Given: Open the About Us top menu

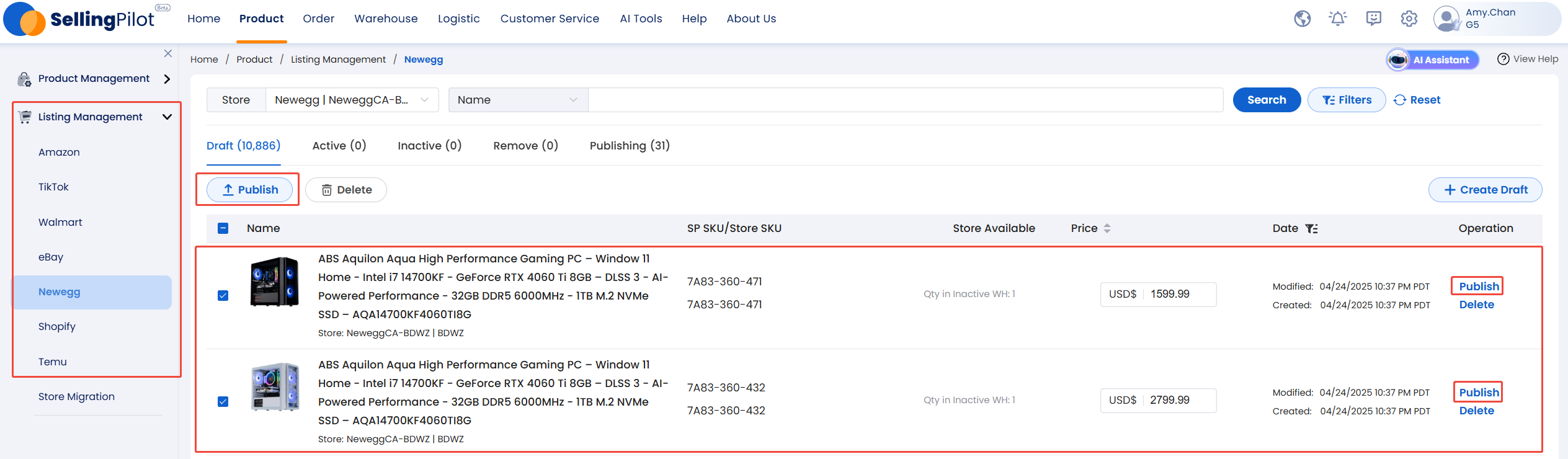Looking at the screenshot, I should coord(752,19).
